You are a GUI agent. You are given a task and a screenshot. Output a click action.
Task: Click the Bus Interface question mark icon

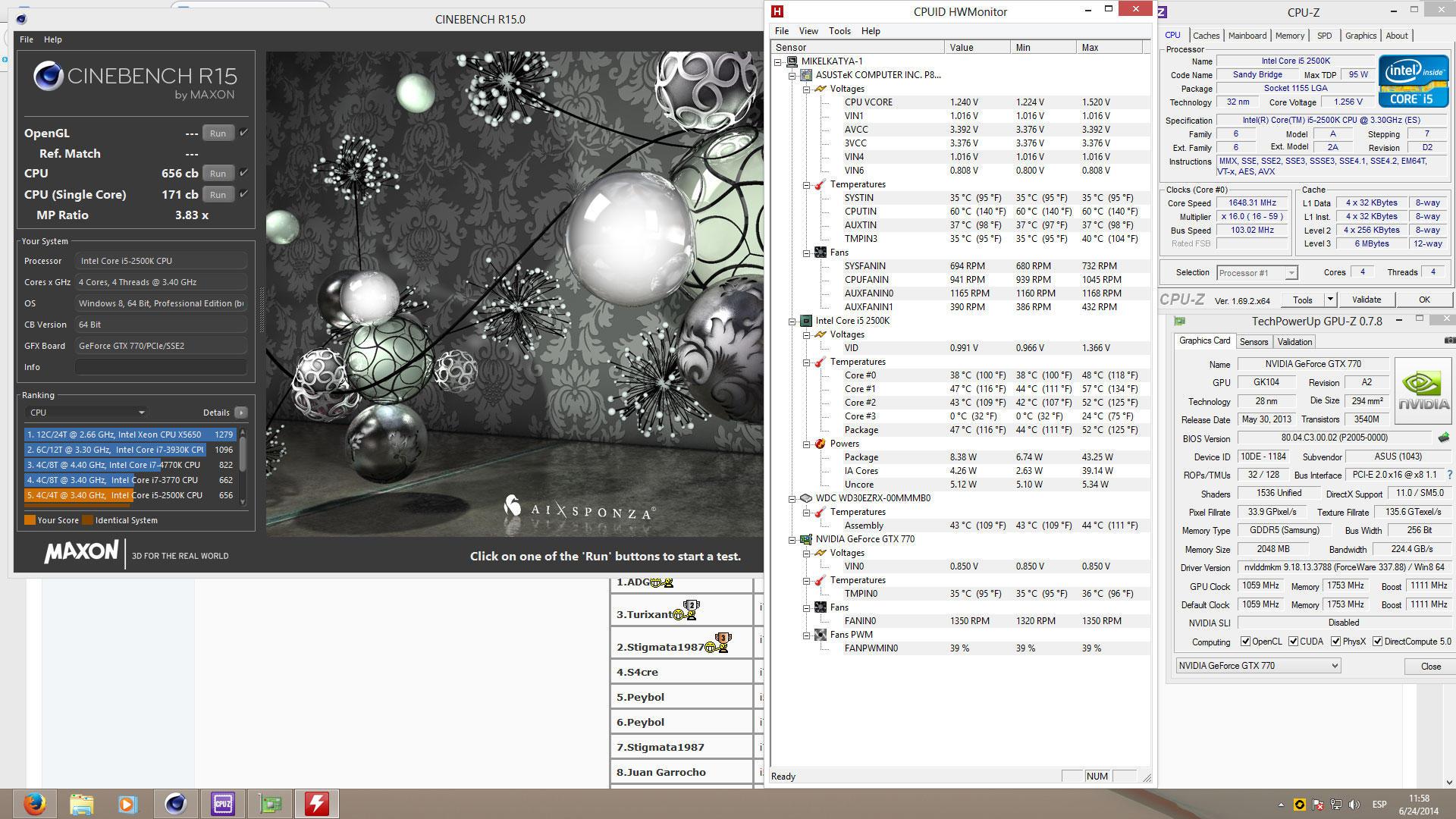click(1449, 475)
